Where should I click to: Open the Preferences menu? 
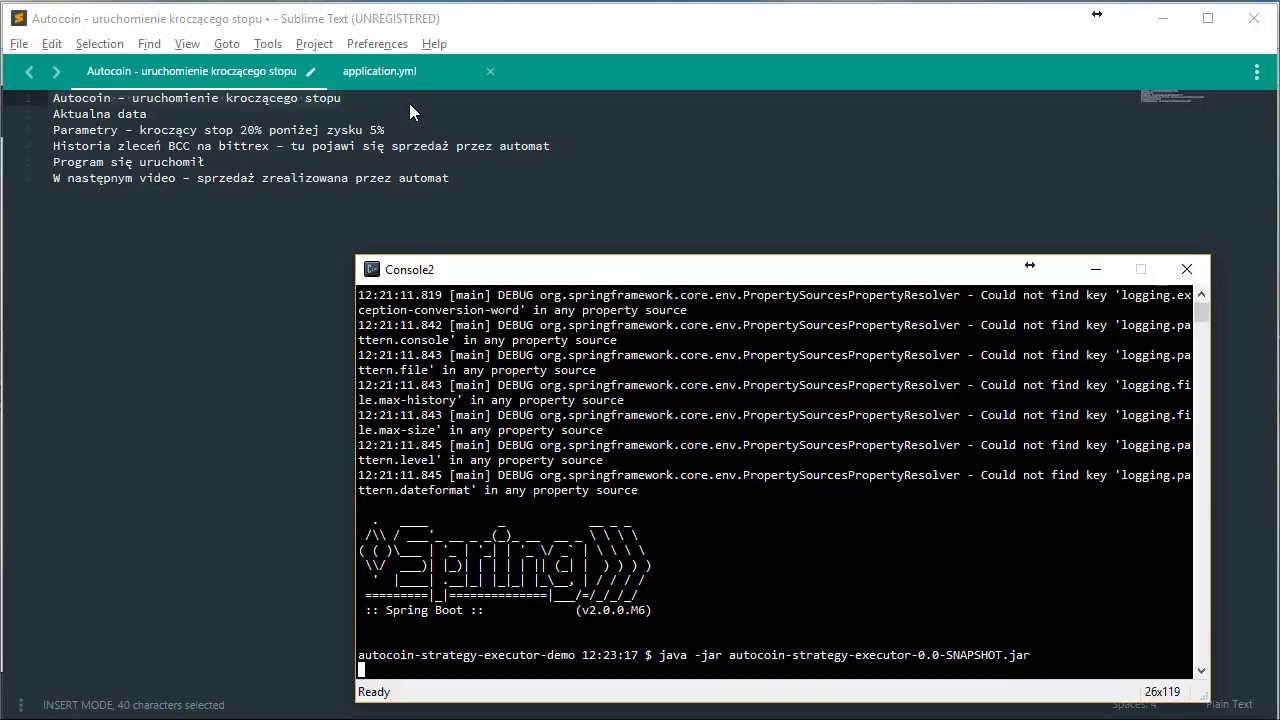[377, 44]
